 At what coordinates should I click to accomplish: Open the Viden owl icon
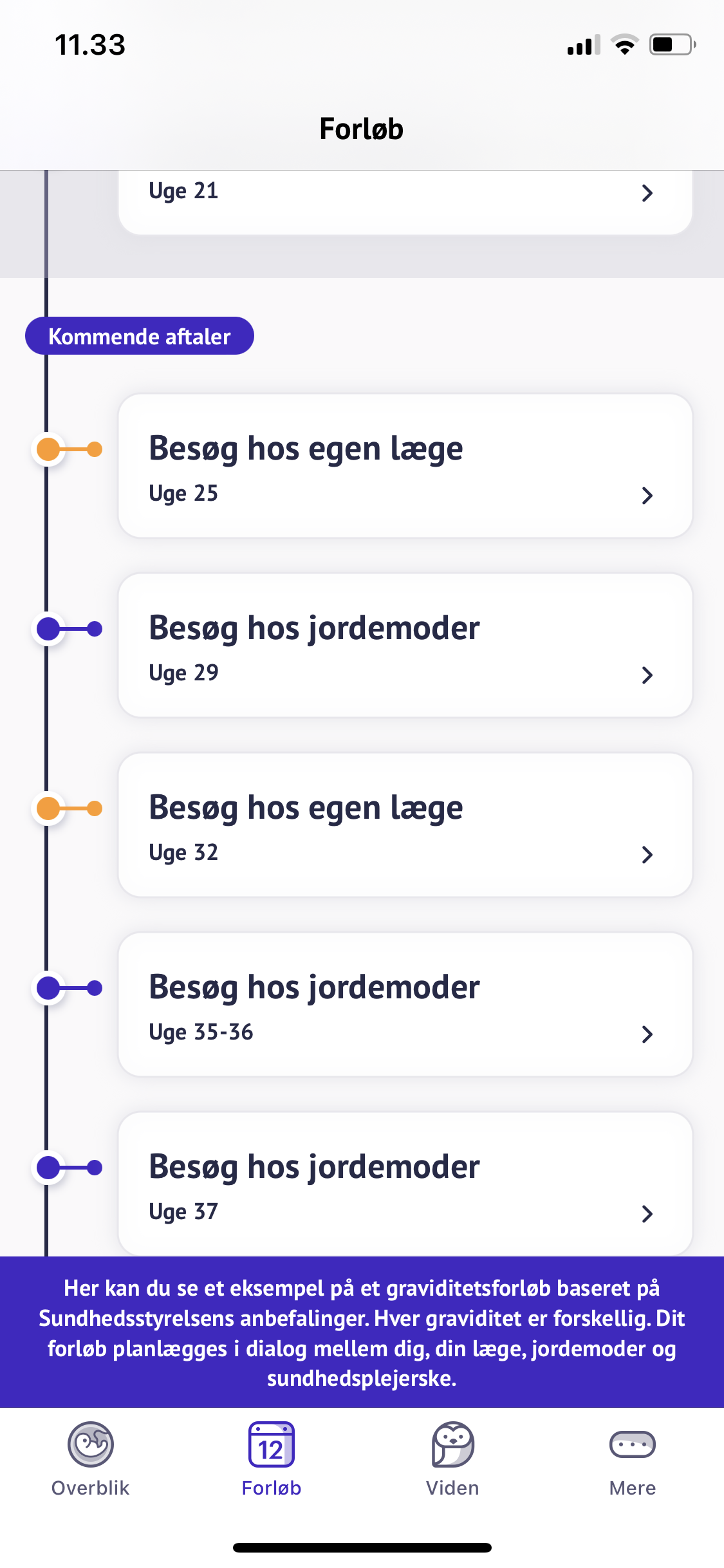click(452, 1444)
